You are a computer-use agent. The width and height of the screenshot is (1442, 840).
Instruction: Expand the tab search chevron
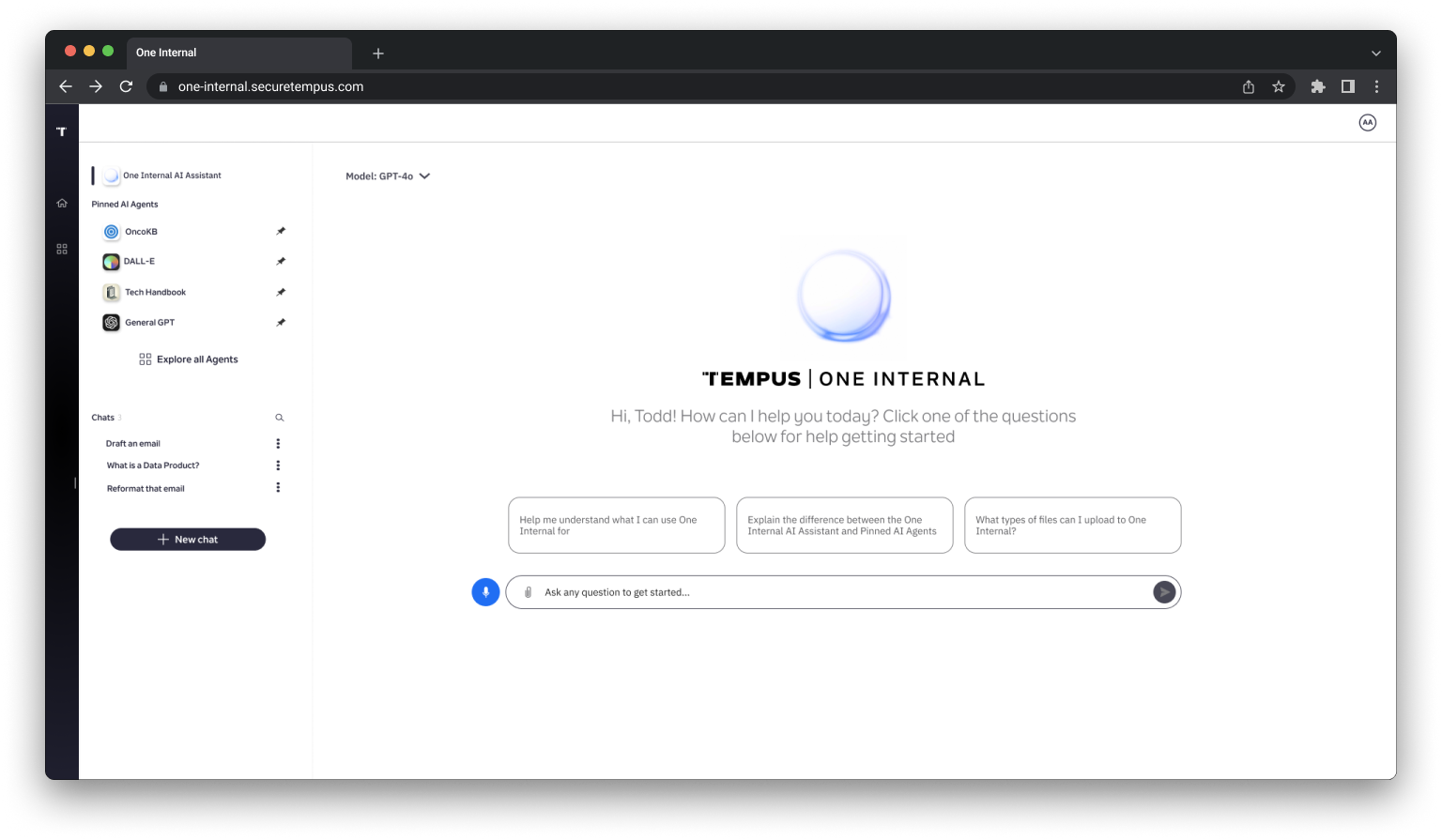[1376, 53]
